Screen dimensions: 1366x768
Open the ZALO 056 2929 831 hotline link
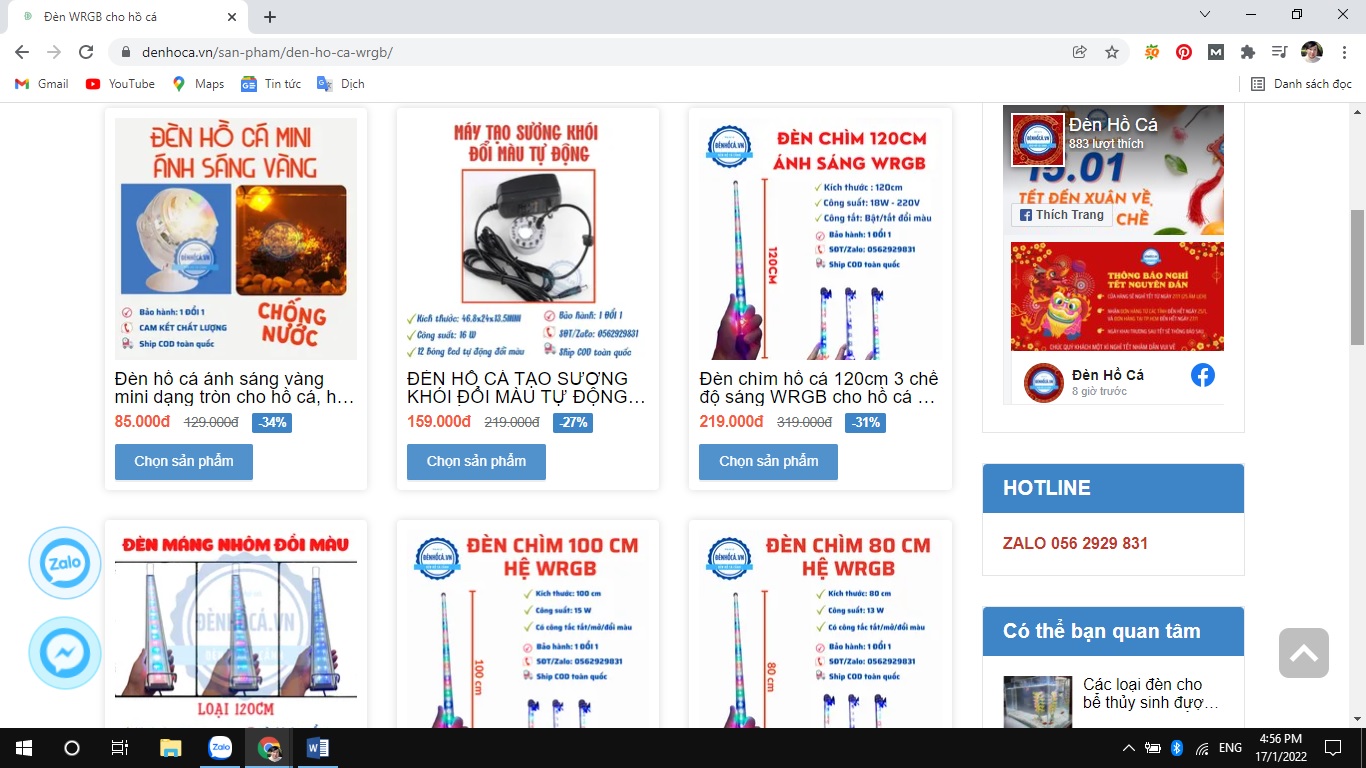click(x=1075, y=543)
